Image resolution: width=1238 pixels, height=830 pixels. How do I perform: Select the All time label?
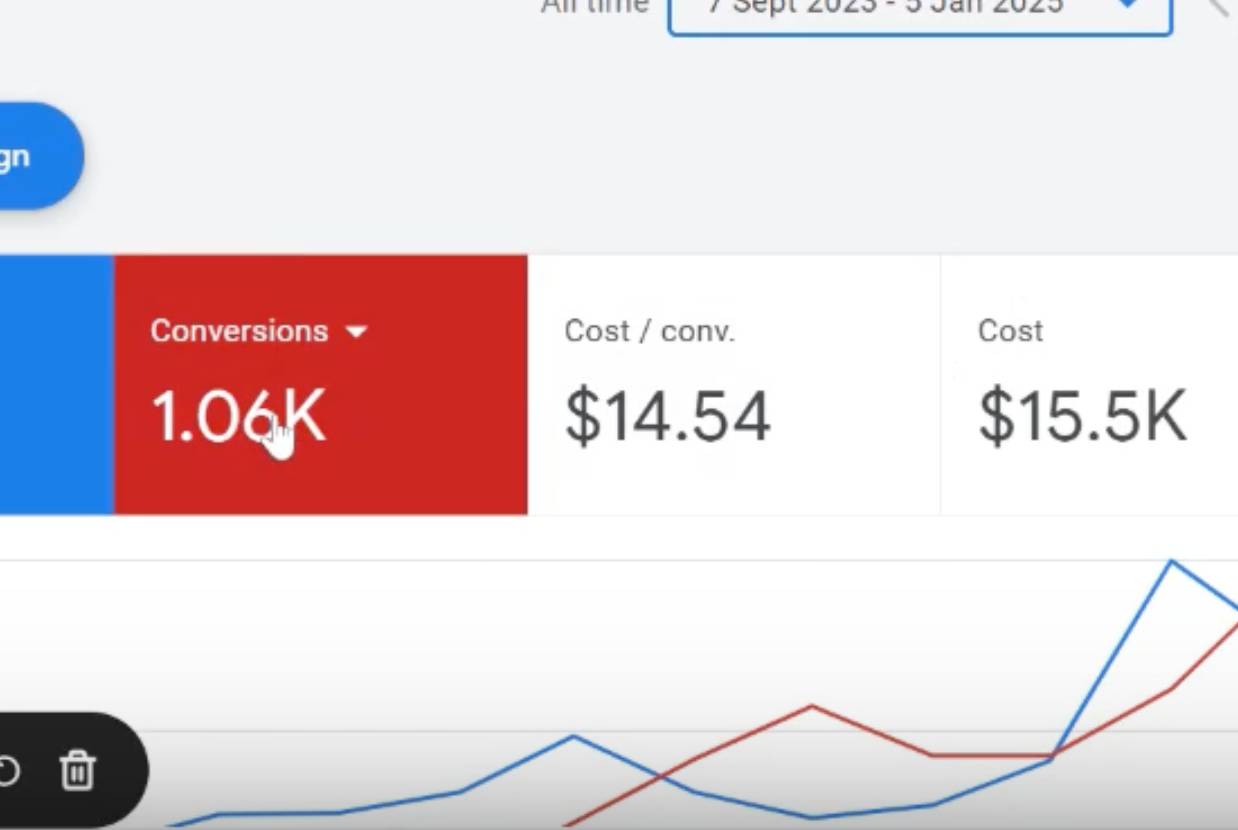[594, 6]
